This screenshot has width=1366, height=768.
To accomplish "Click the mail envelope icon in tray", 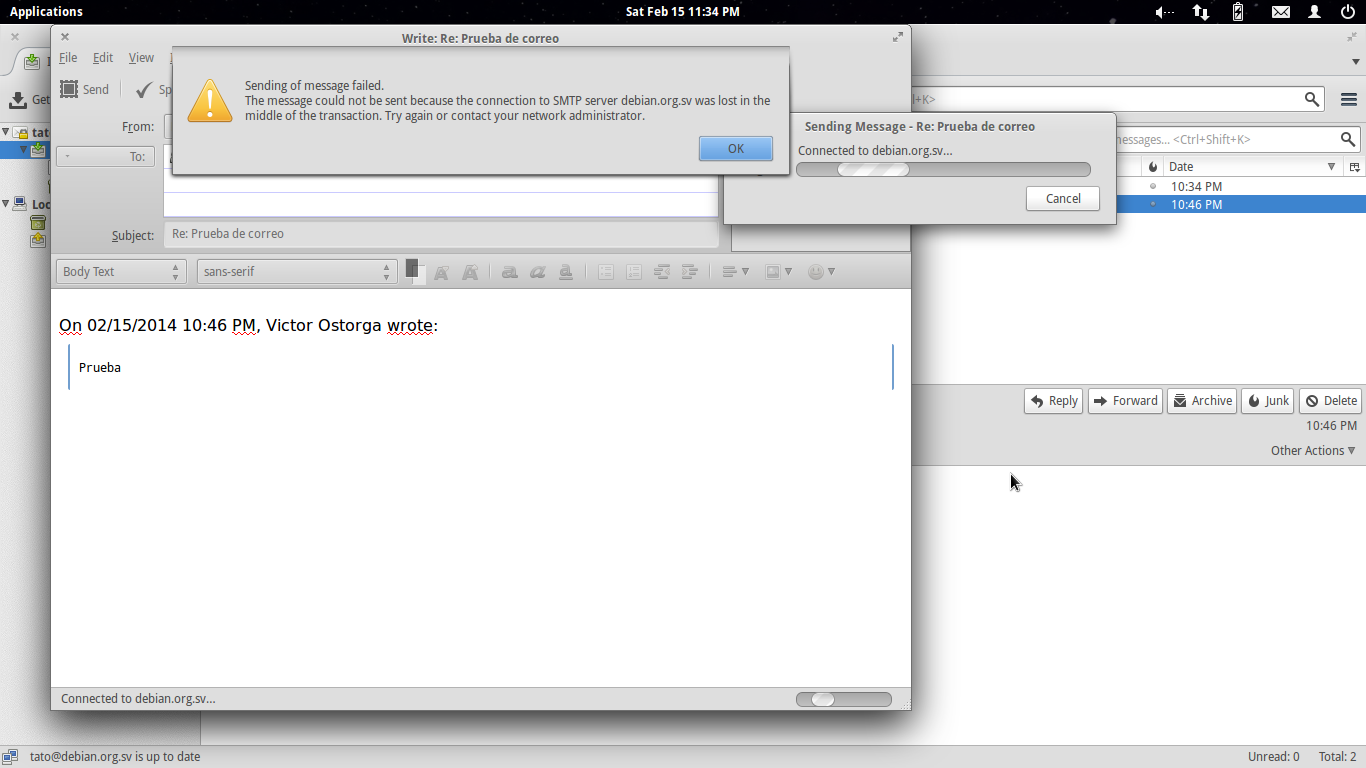I will pyautogui.click(x=1280, y=12).
